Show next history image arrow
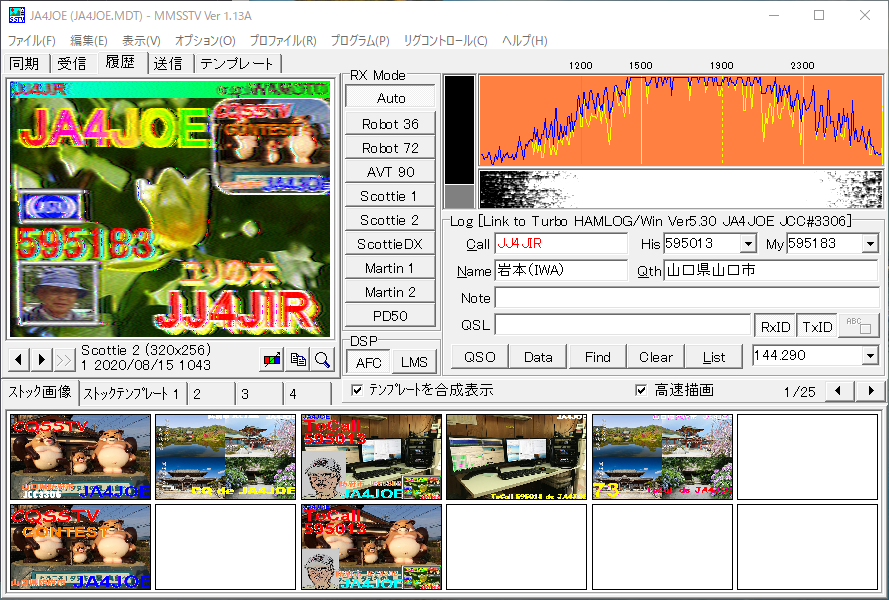The width and height of the screenshot is (889, 600). [41, 360]
